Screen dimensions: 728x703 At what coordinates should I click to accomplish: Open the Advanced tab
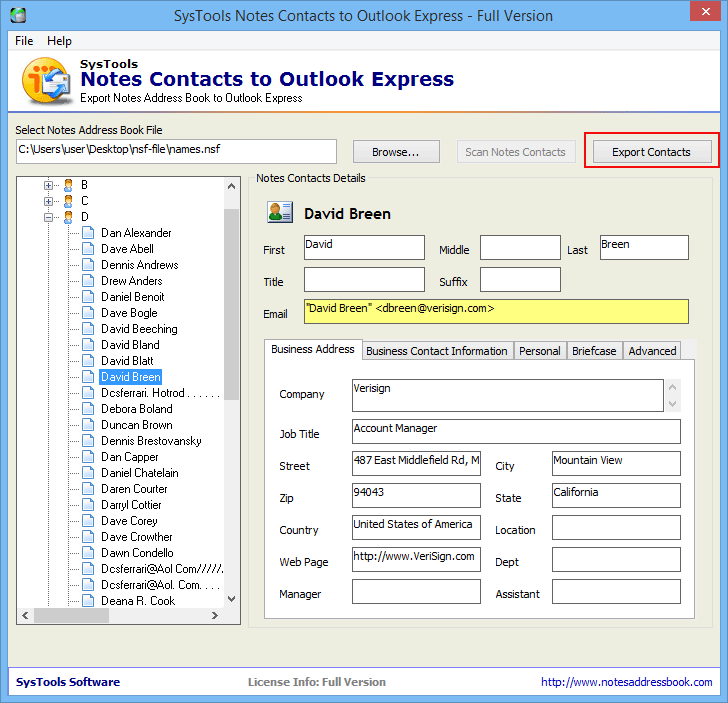pyautogui.click(x=652, y=351)
